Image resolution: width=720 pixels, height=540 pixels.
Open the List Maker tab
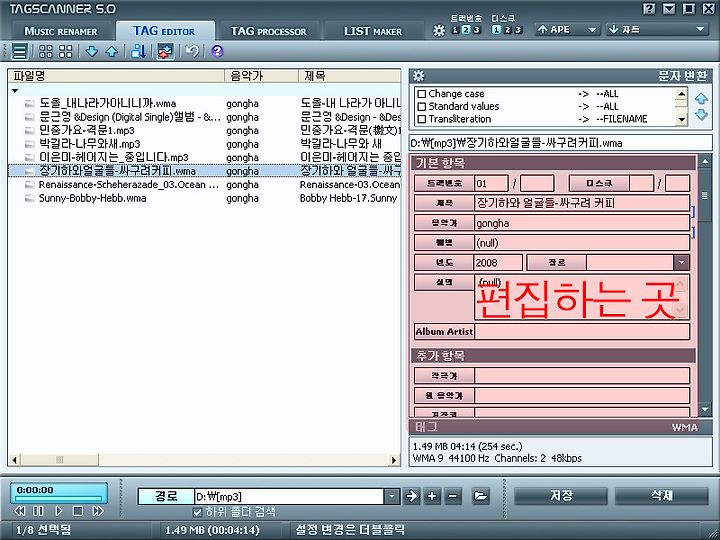[373, 31]
